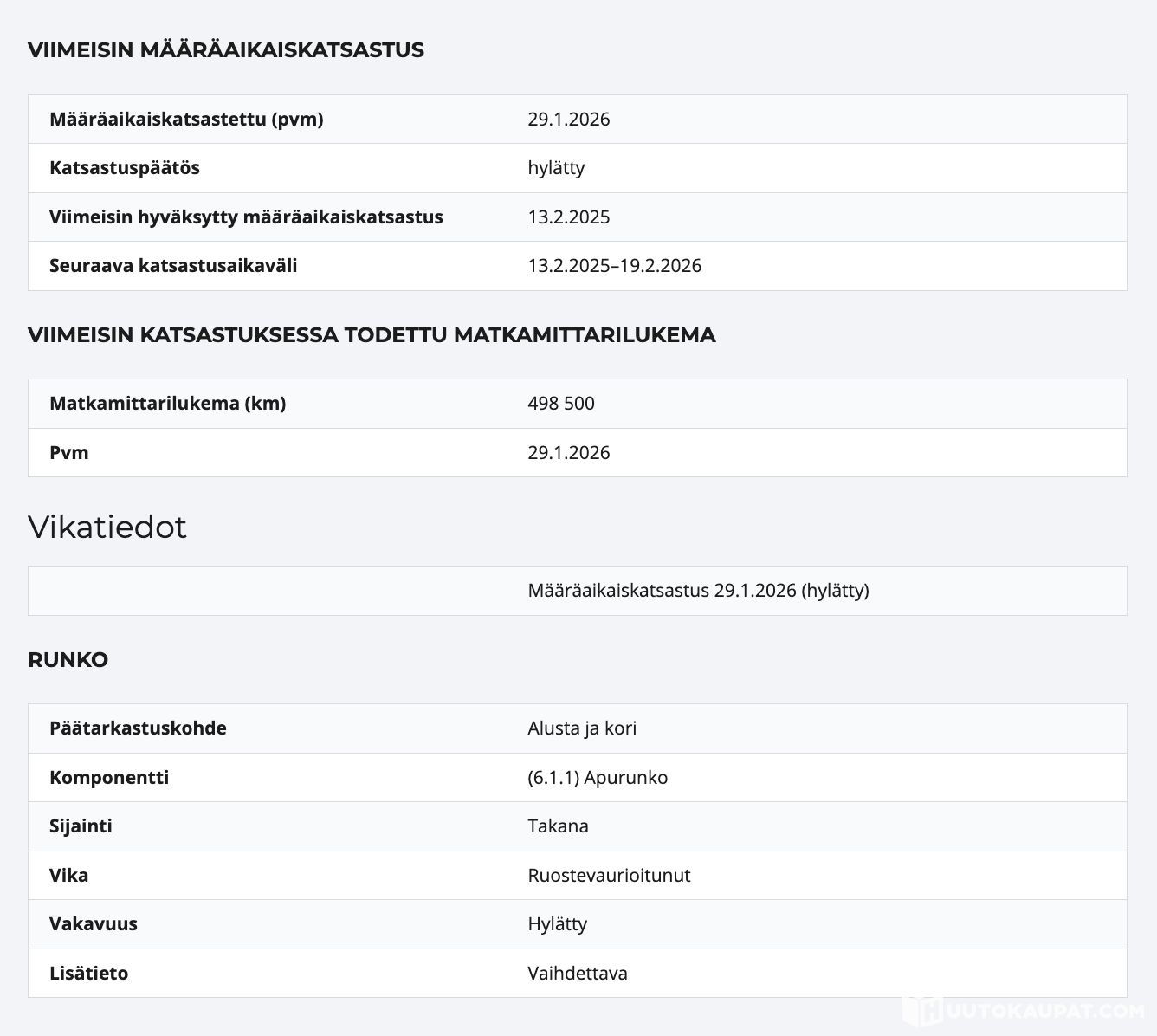Viewport: 1157px width, 1036px height.
Task: Select the 'Viimeisin määräaikaiskatsastus' heading
Action: (x=226, y=50)
